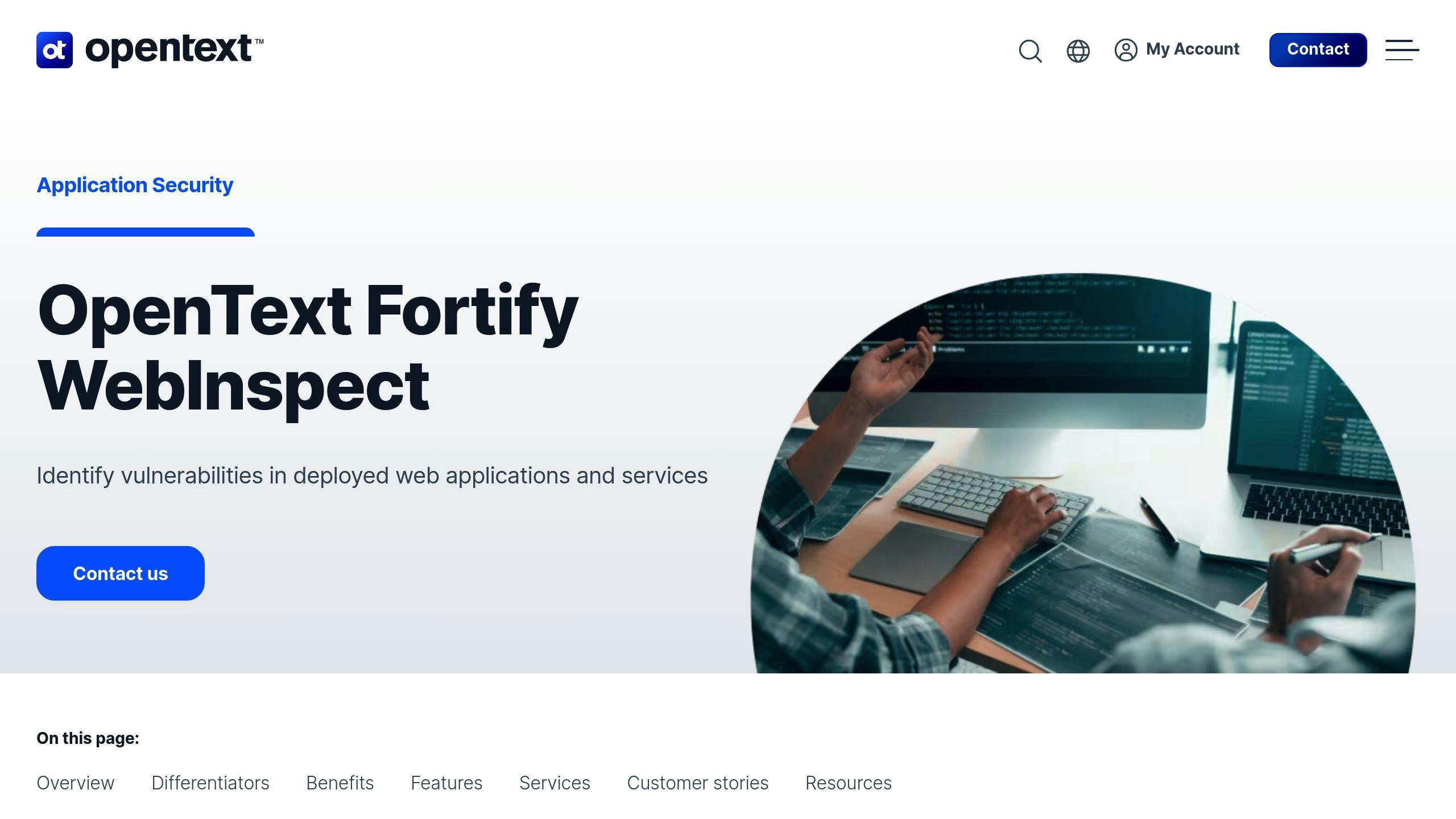Click the My Account profile icon
This screenshot has width=1456, height=819.
pyautogui.click(x=1126, y=49)
